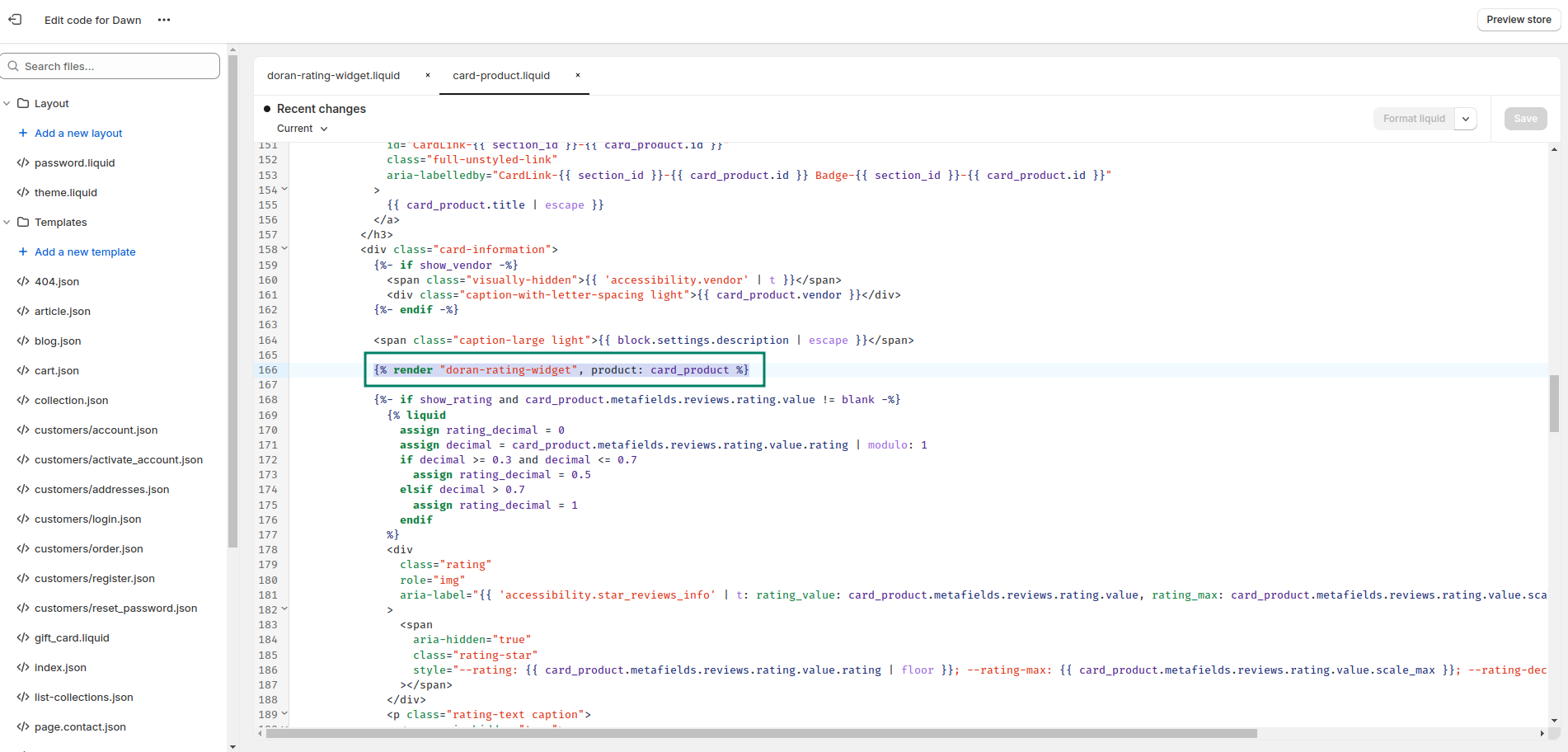Click the search magnifier icon
Image resolution: width=1568 pixels, height=752 pixels.
[13, 66]
